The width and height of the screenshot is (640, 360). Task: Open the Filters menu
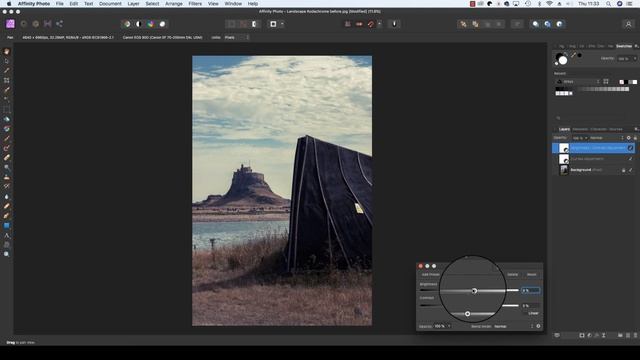(x=195, y=4)
